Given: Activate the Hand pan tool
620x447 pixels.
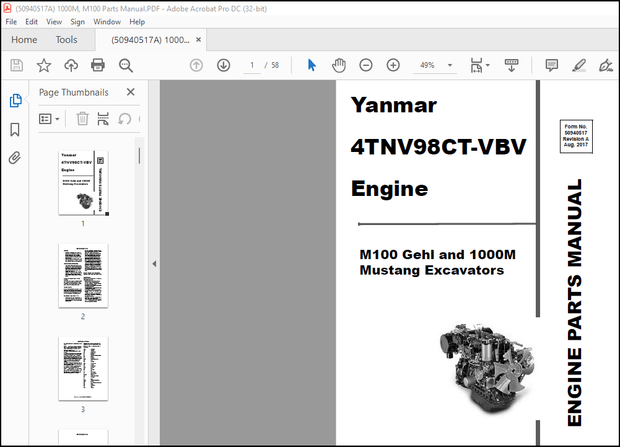Looking at the screenshot, I should pyautogui.click(x=338, y=65).
